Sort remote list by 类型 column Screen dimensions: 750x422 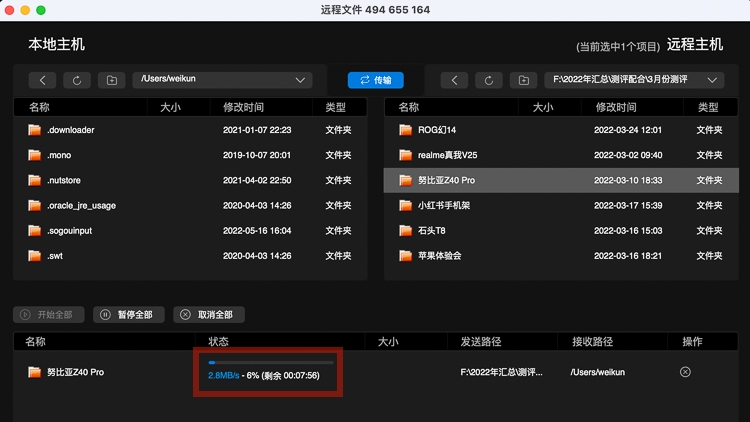tap(708, 107)
